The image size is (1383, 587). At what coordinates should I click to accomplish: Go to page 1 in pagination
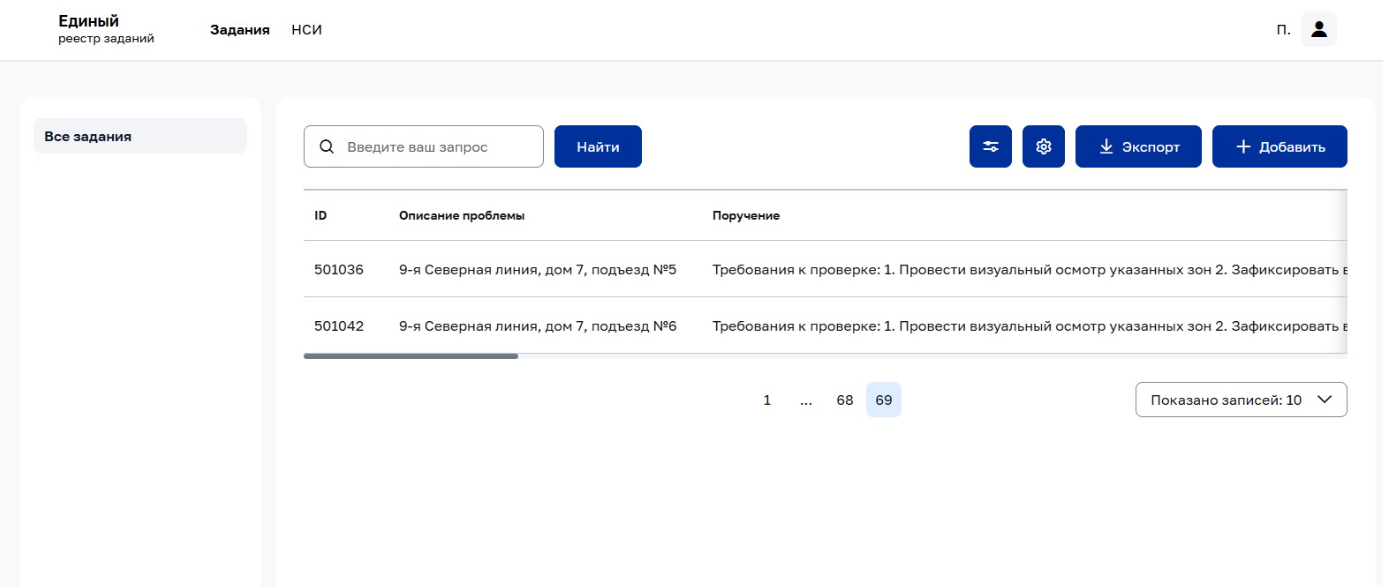pyautogui.click(x=767, y=400)
